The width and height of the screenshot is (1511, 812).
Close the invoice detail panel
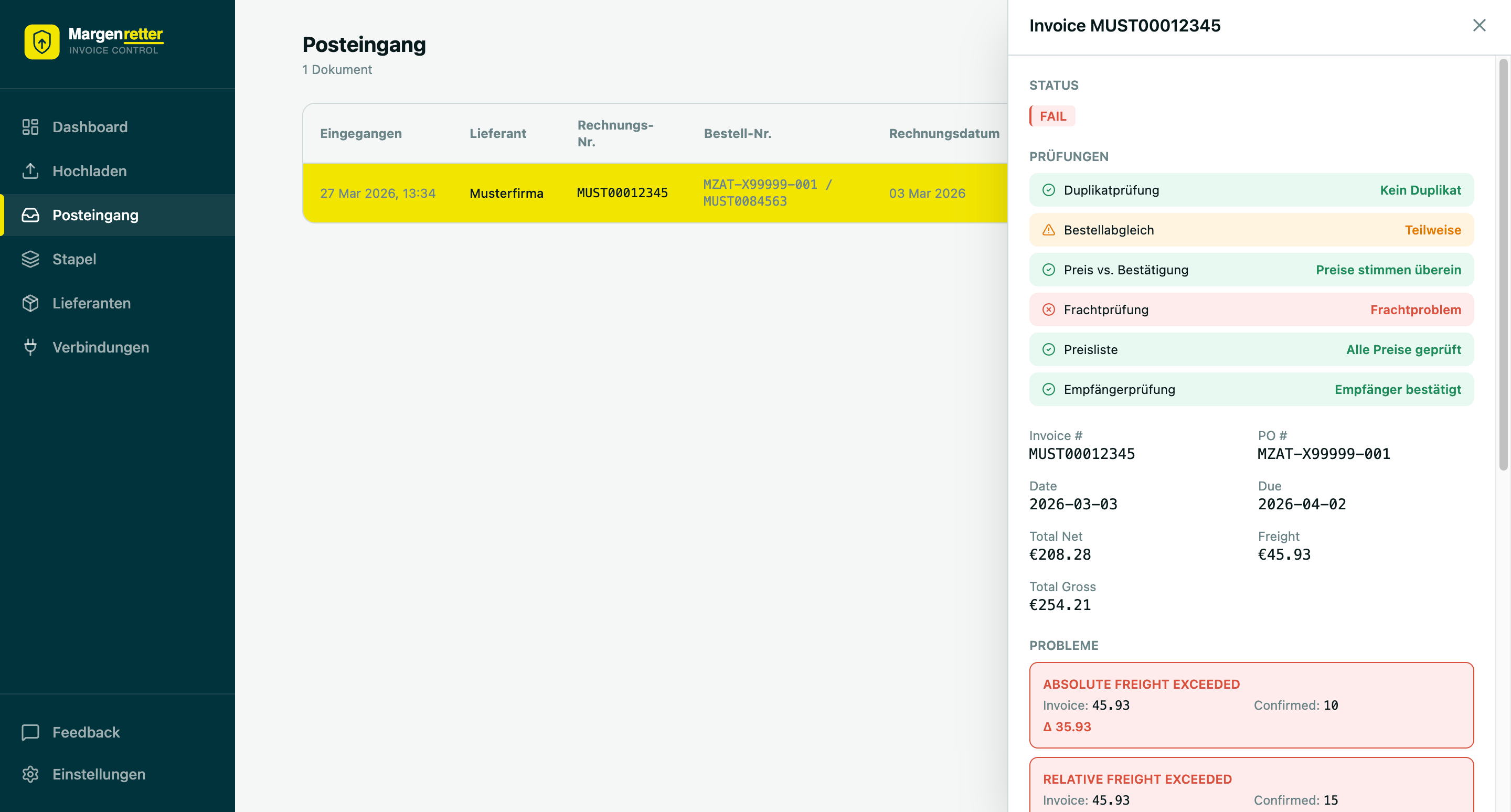coord(1480,25)
